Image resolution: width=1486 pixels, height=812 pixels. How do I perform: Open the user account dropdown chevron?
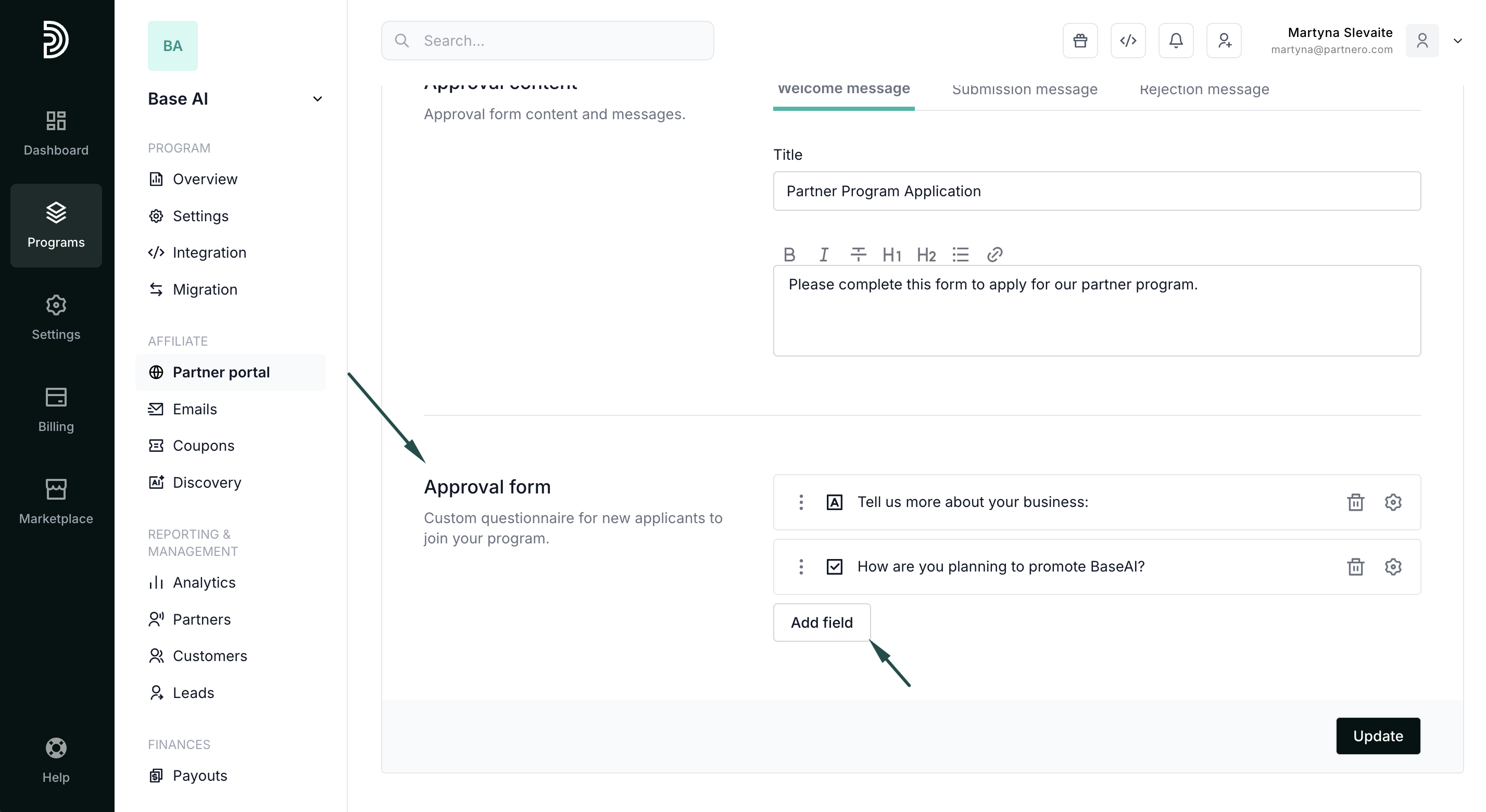(1457, 41)
